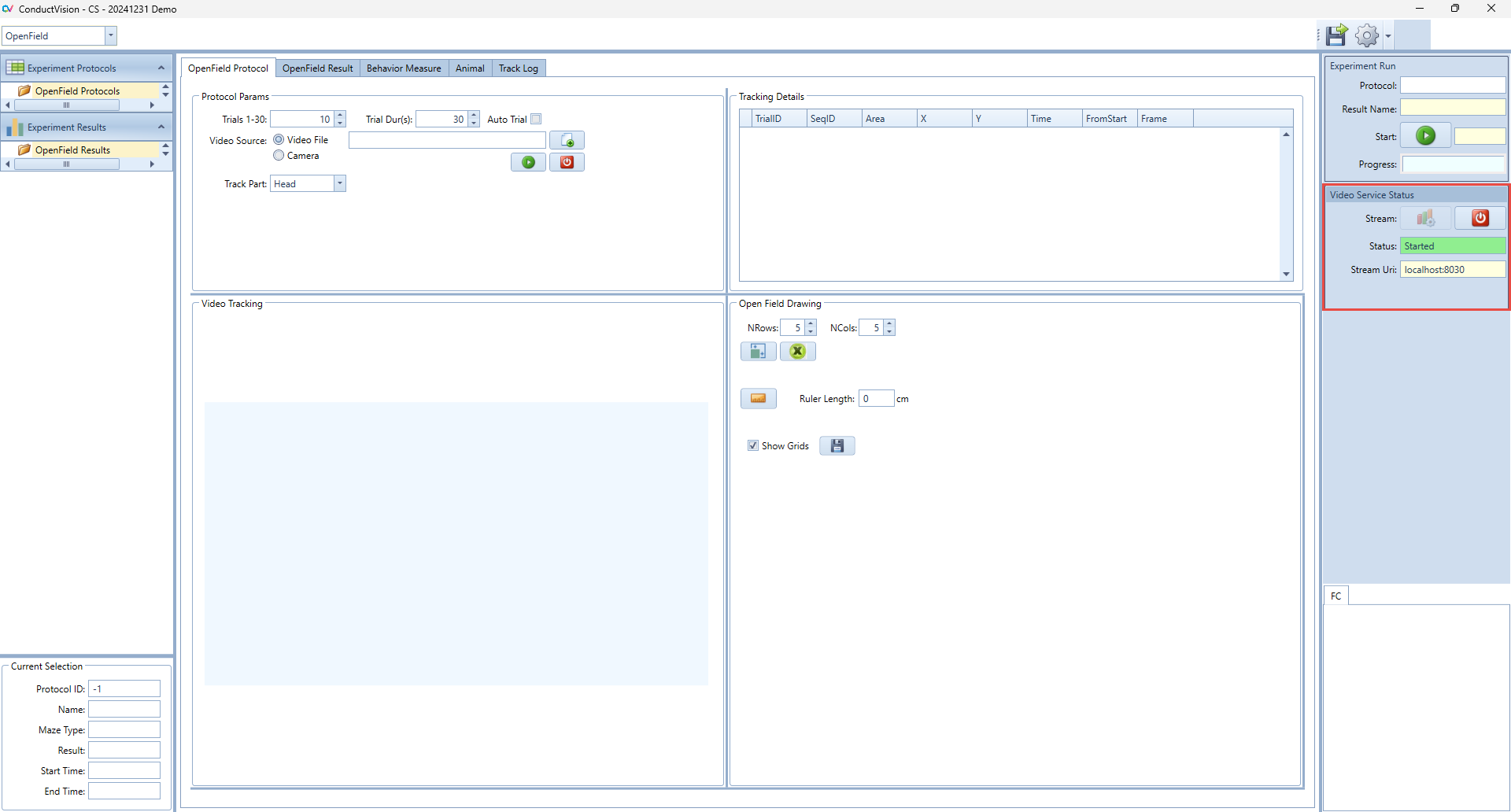Viewport: 1511px width, 812px height.
Task: Save the open field drawing
Action: (x=837, y=446)
